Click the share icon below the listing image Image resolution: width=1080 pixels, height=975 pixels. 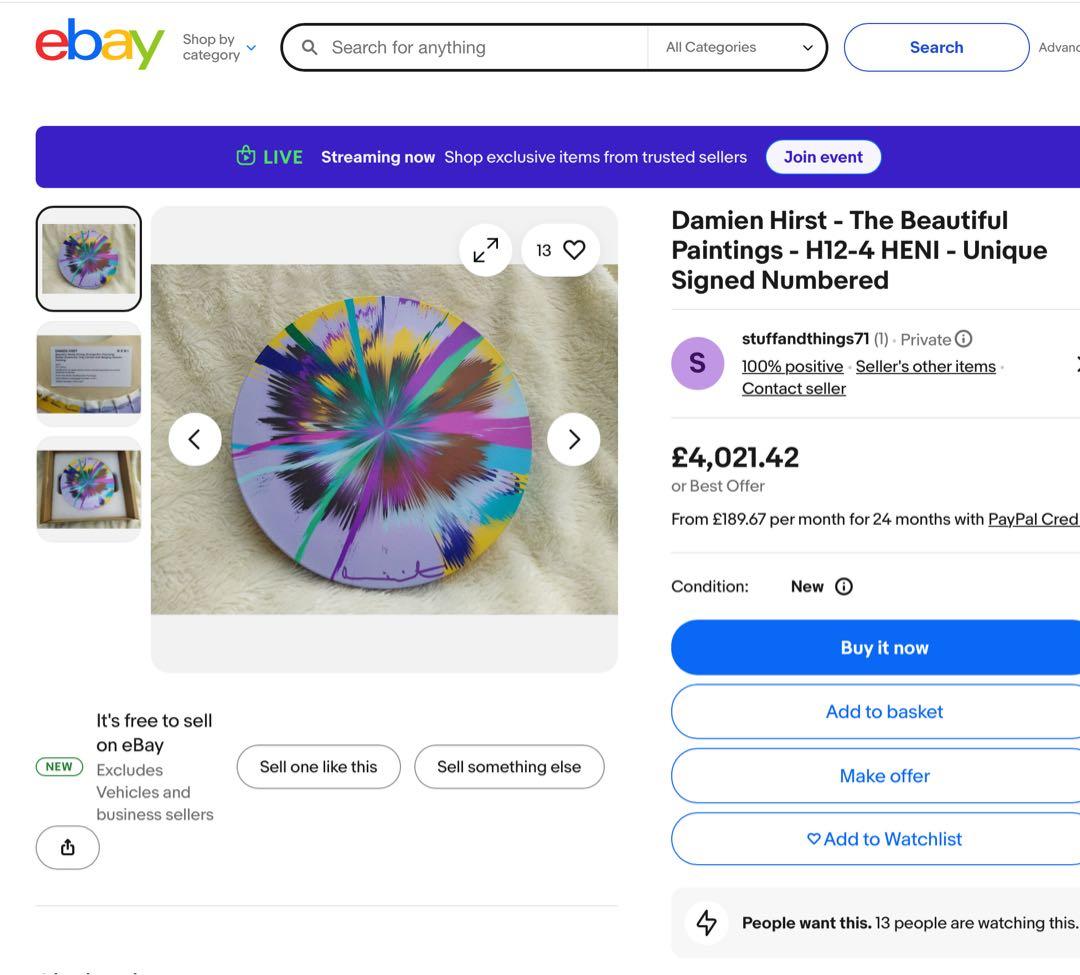[x=66, y=845]
